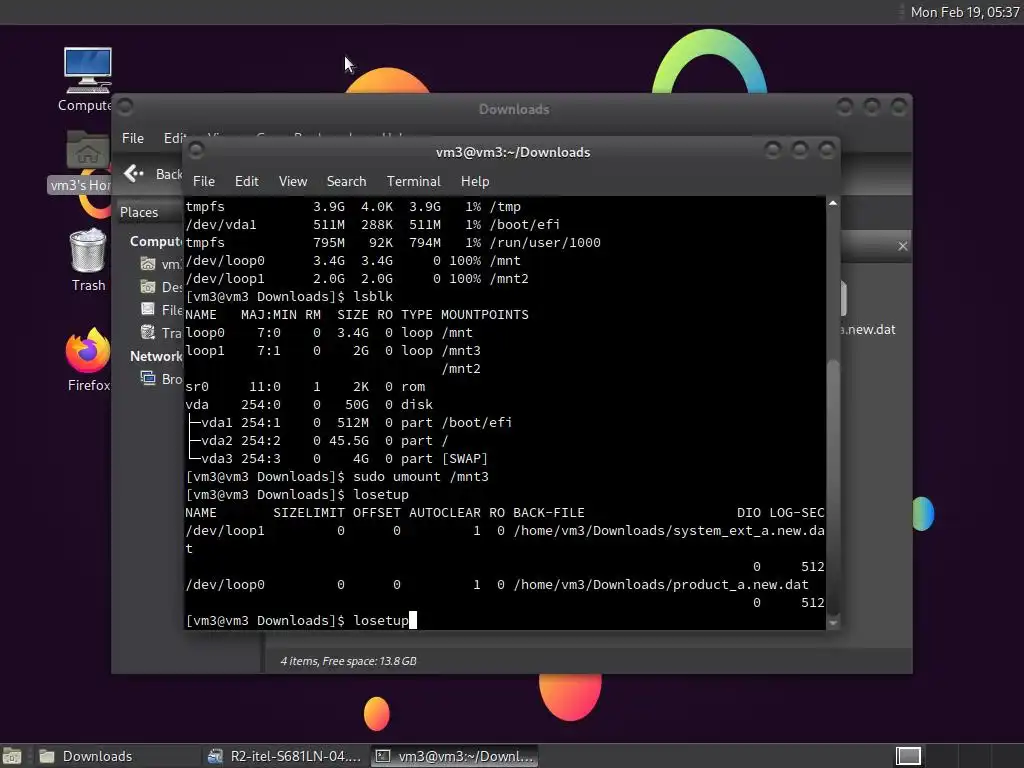Image resolution: width=1024 pixels, height=768 pixels.
Task: Click the Network heading in sidebar
Action: tap(156, 356)
